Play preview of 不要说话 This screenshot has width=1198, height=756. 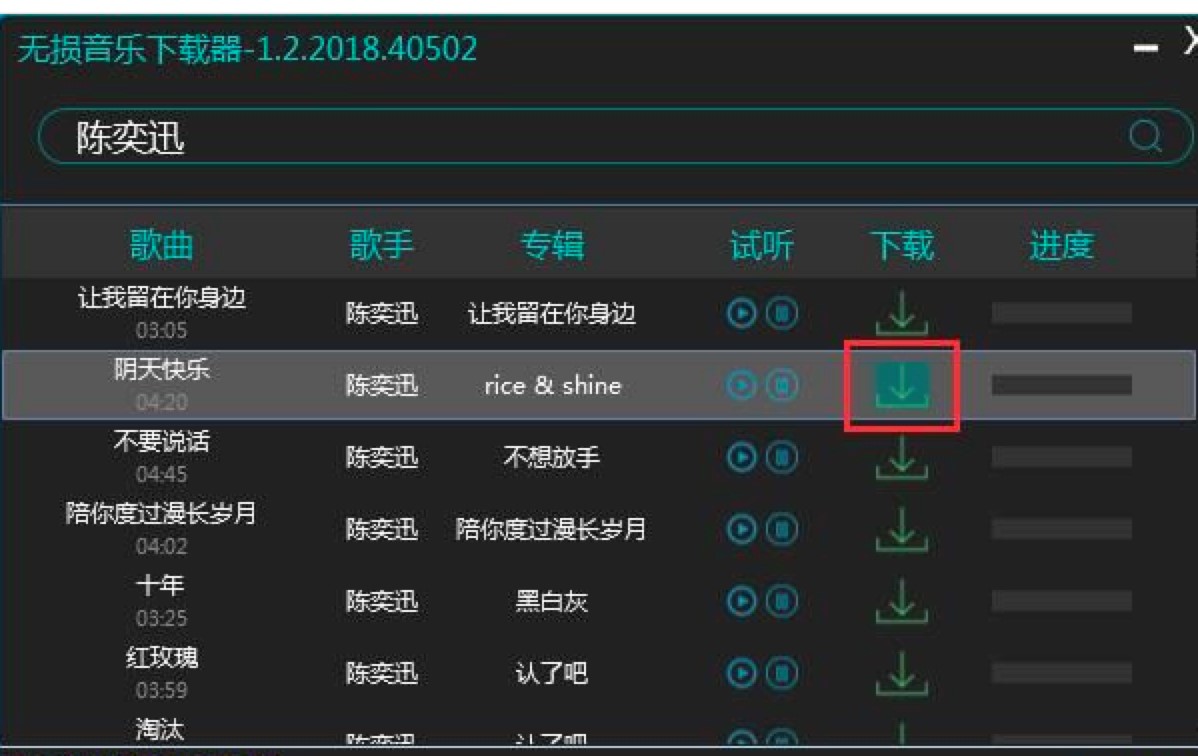point(741,457)
